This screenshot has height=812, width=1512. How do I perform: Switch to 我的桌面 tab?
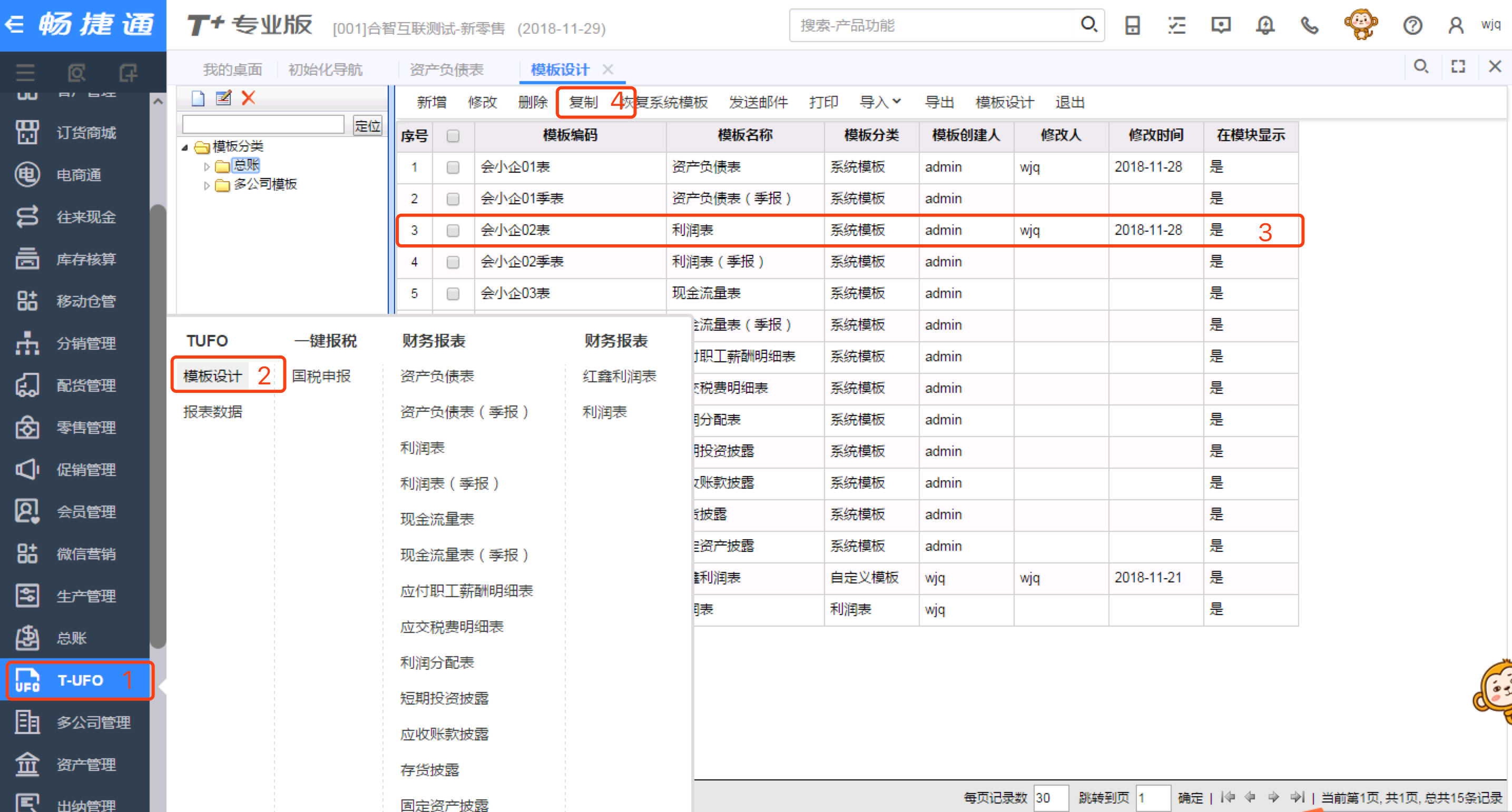pyautogui.click(x=232, y=69)
